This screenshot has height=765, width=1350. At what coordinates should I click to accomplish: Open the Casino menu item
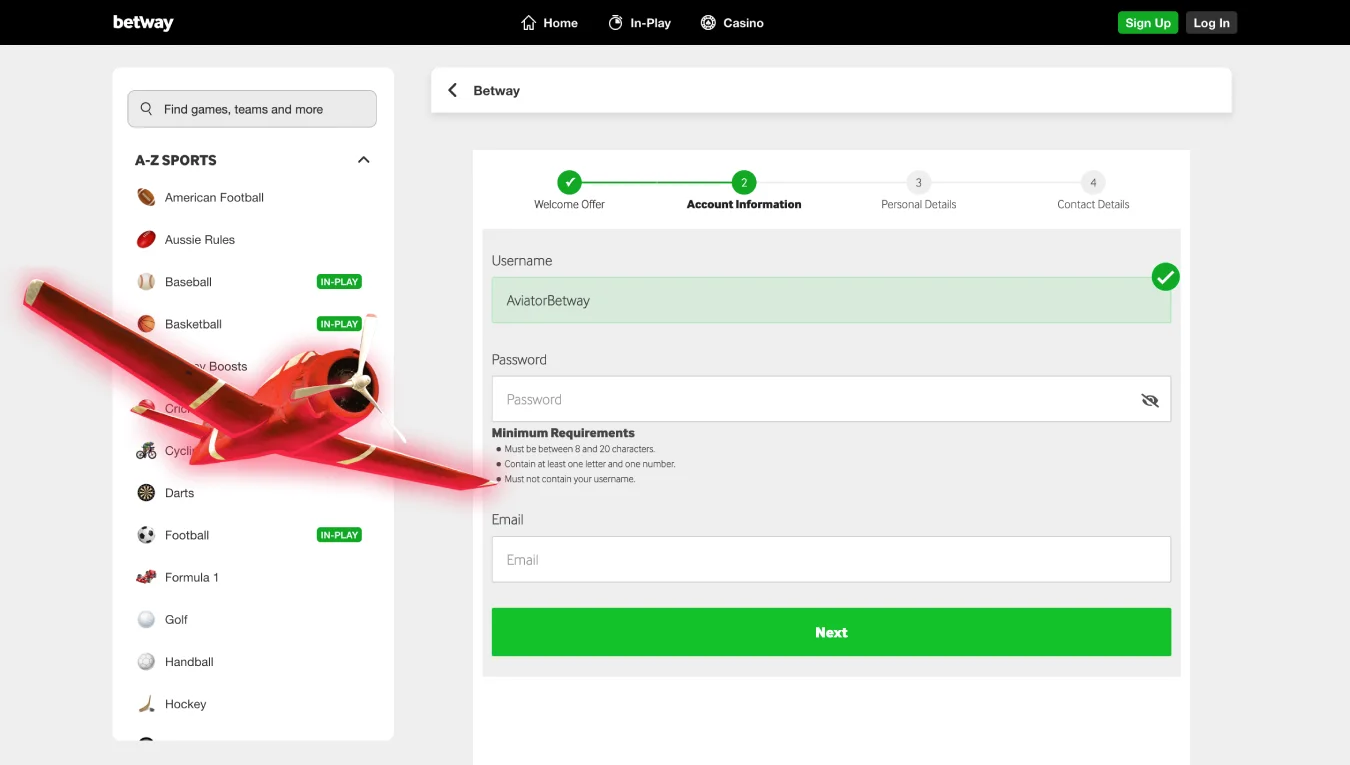coord(732,23)
